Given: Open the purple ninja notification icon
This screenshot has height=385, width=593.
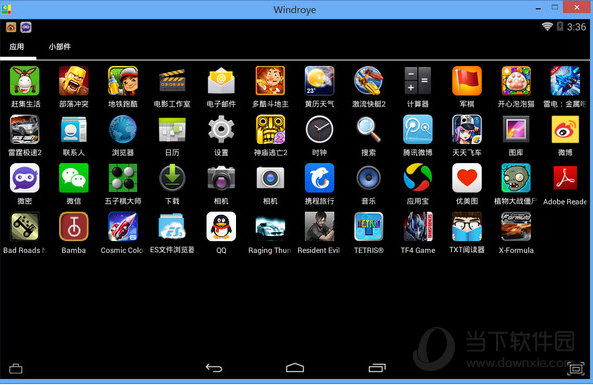Looking at the screenshot, I should click(x=26, y=27).
